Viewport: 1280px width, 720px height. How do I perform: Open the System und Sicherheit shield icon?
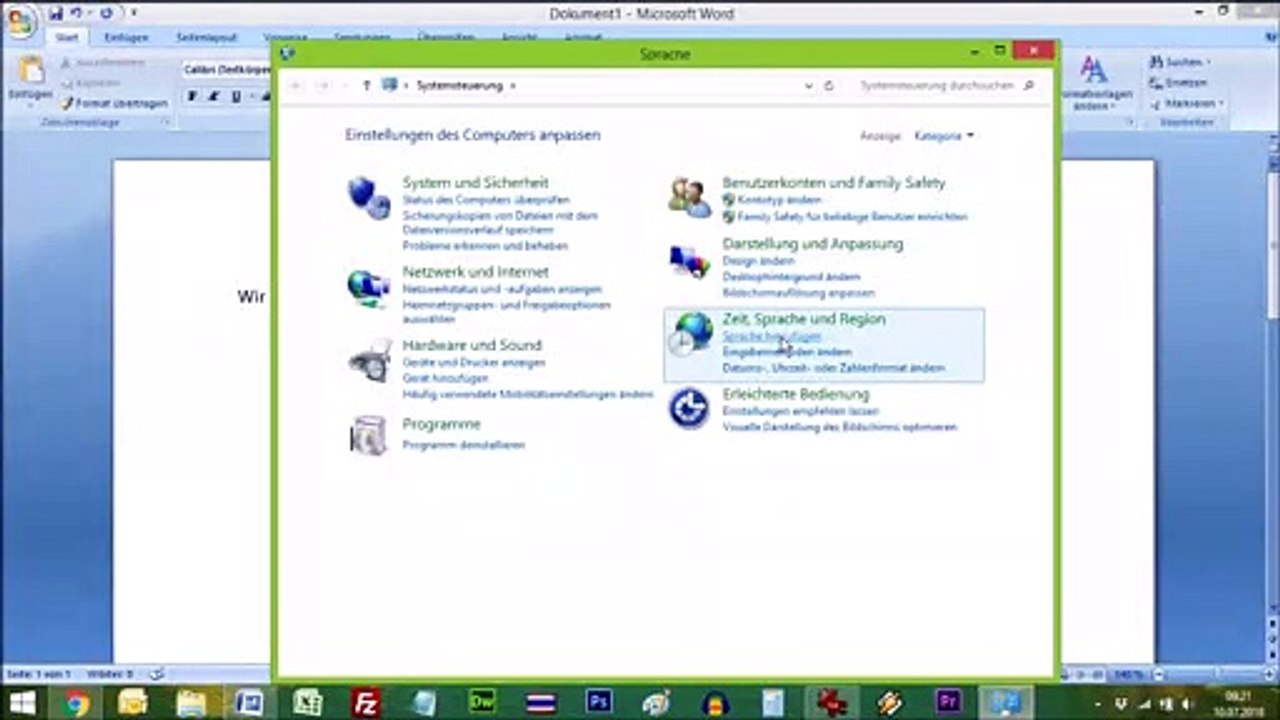point(368,197)
